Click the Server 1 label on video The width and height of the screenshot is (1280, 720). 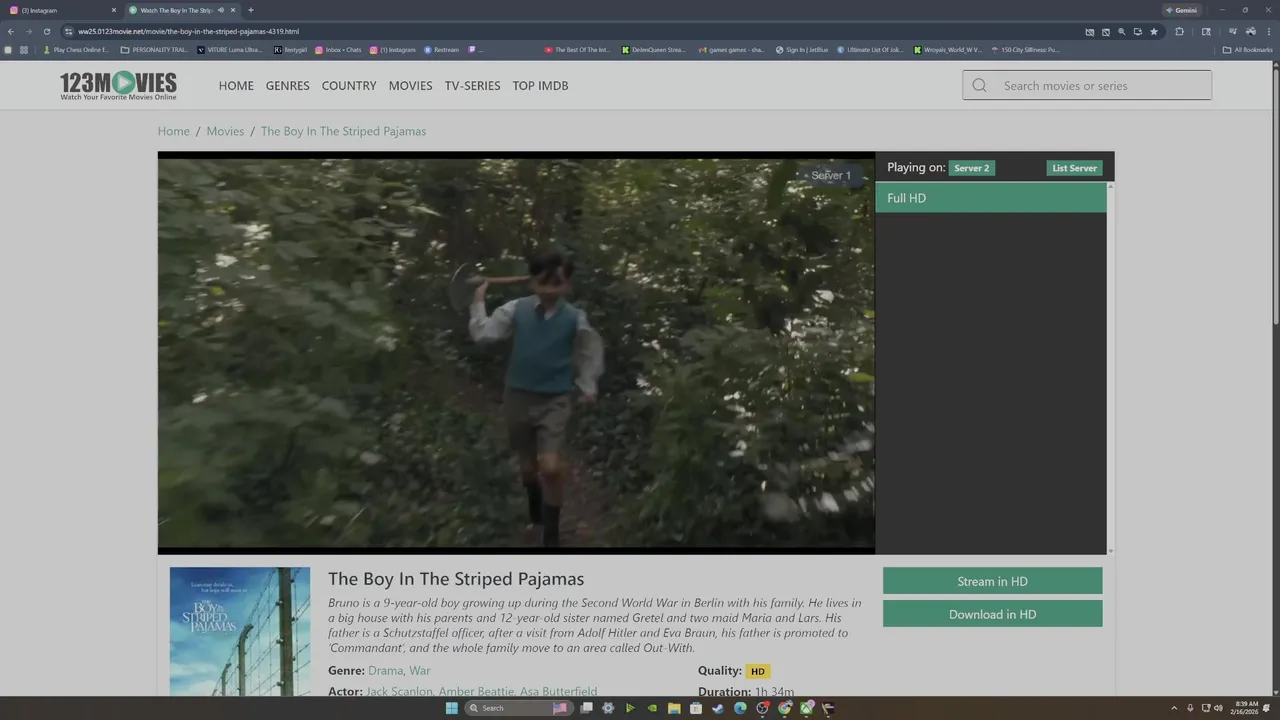(831, 175)
